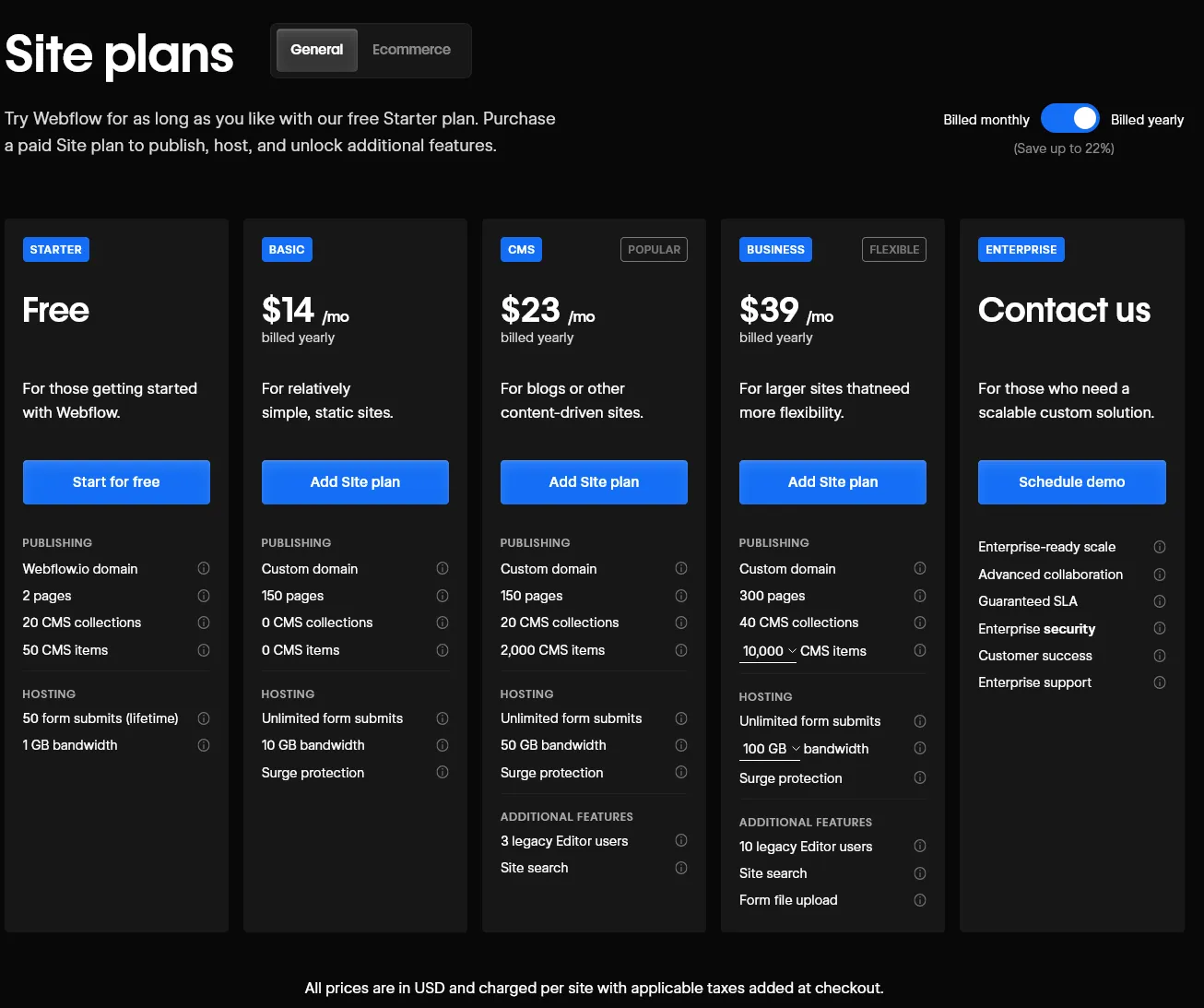The width and height of the screenshot is (1204, 1008).
Task: Click the BASIC plan badge
Action: pyautogui.click(x=287, y=250)
